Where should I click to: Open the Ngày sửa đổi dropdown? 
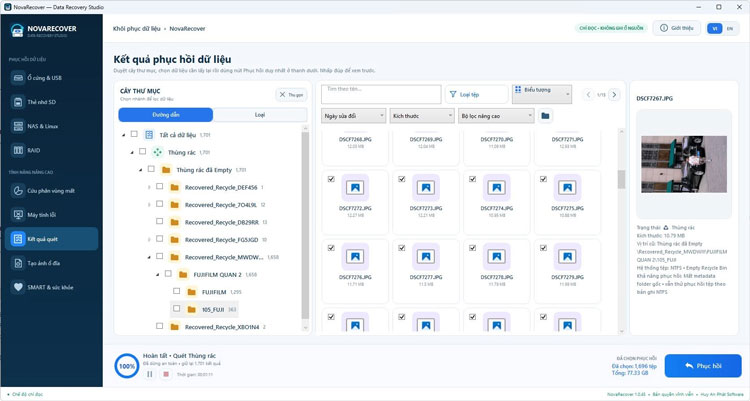(x=354, y=116)
